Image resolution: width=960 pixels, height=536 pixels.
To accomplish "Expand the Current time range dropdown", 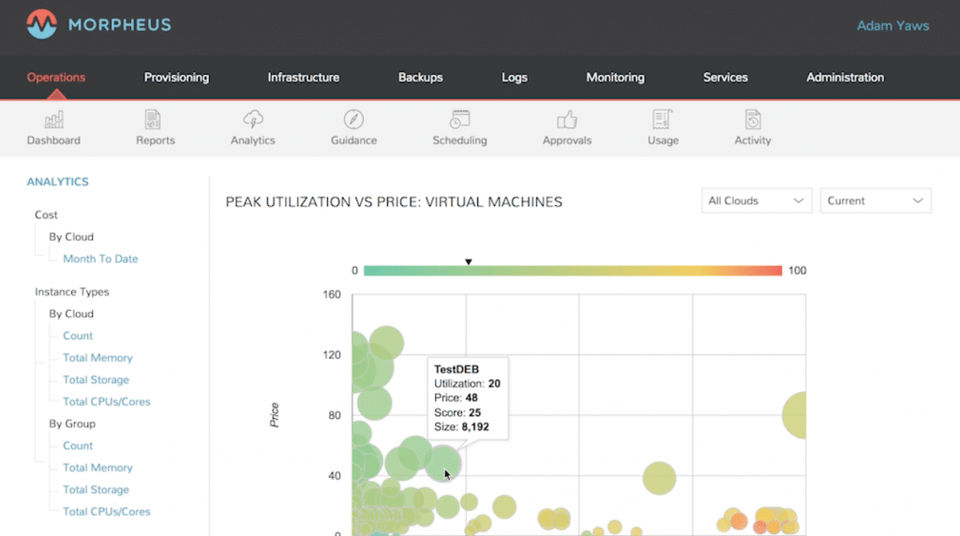I will 875,201.
